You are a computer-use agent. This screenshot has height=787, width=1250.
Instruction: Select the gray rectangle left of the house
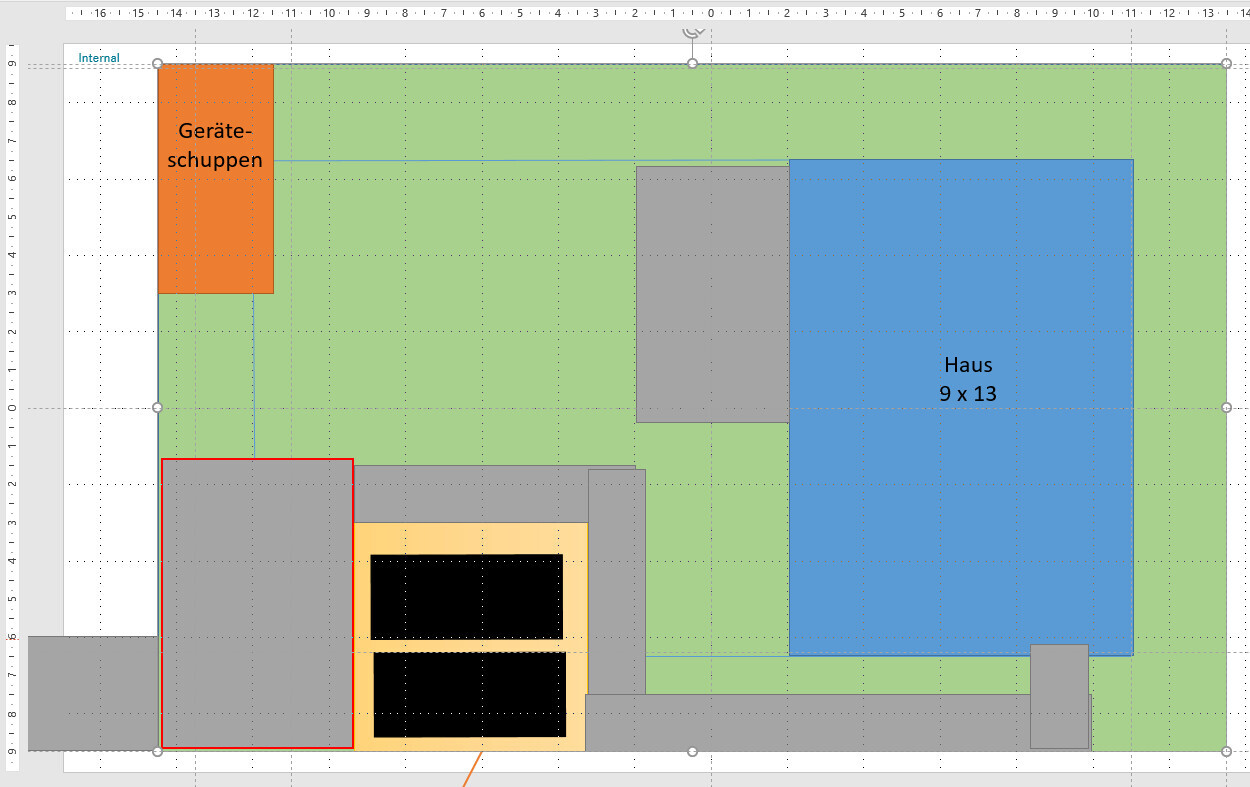click(x=712, y=294)
